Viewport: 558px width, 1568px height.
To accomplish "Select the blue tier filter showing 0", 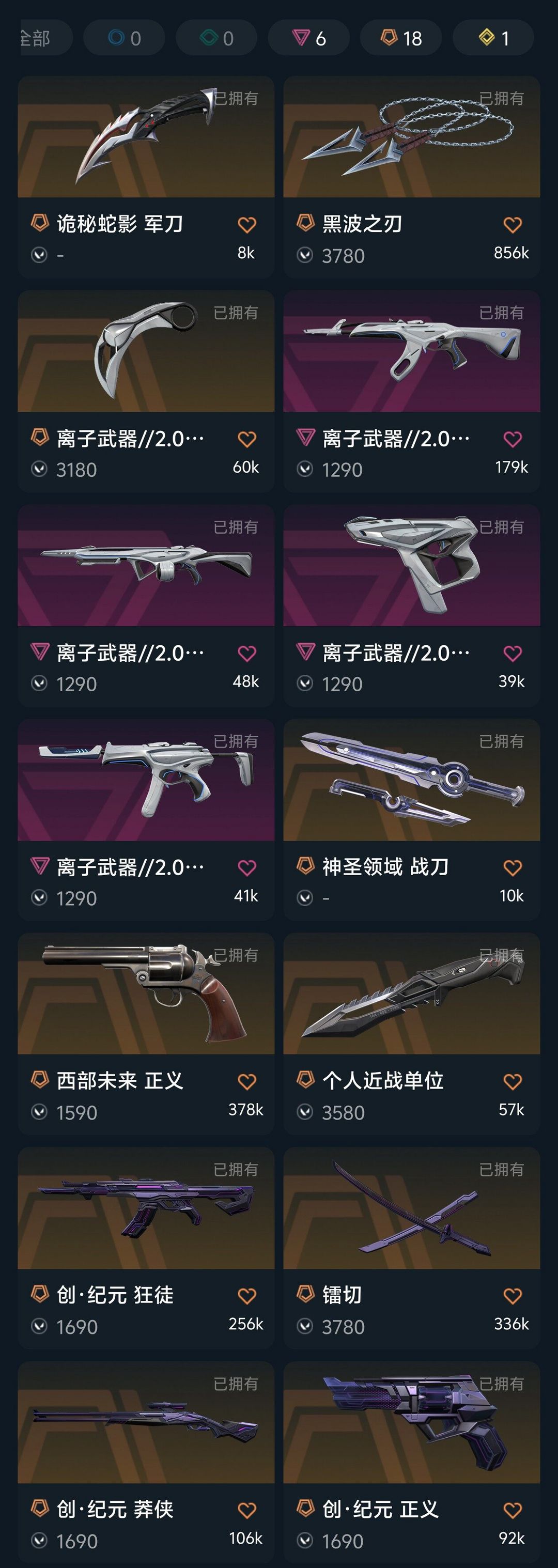I will pos(124,38).
